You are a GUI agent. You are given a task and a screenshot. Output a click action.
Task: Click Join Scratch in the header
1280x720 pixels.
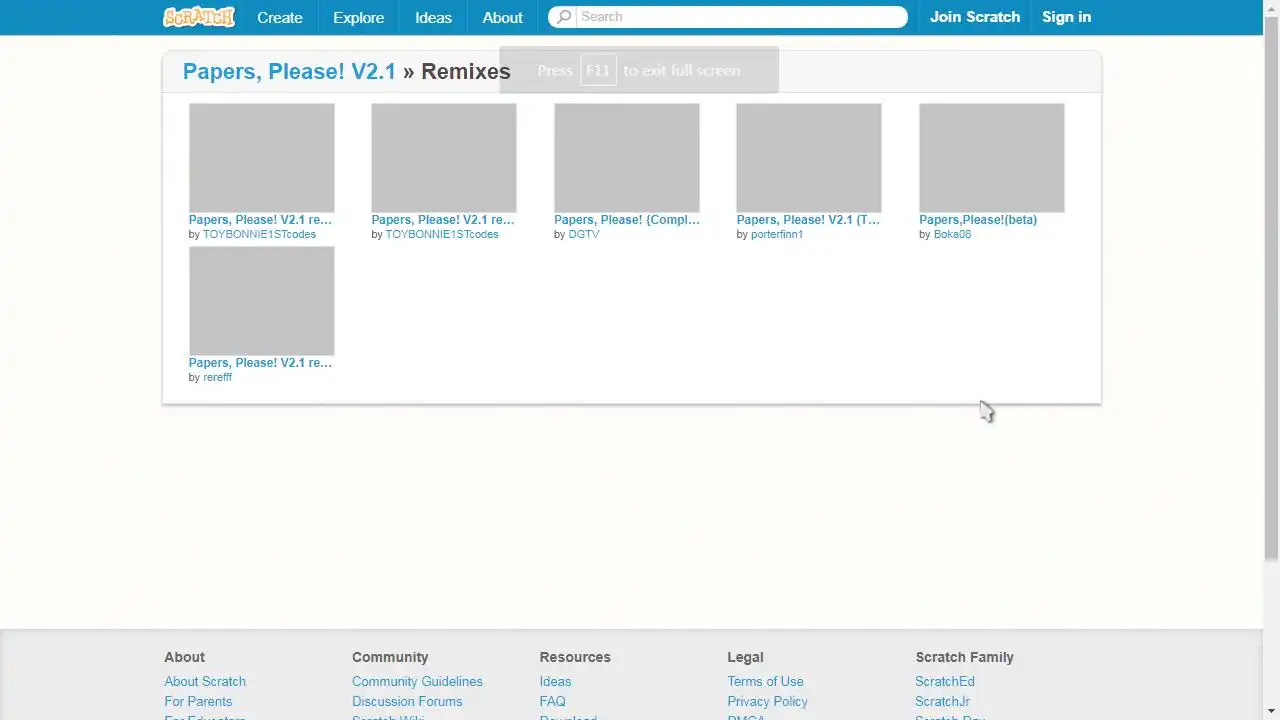(974, 17)
